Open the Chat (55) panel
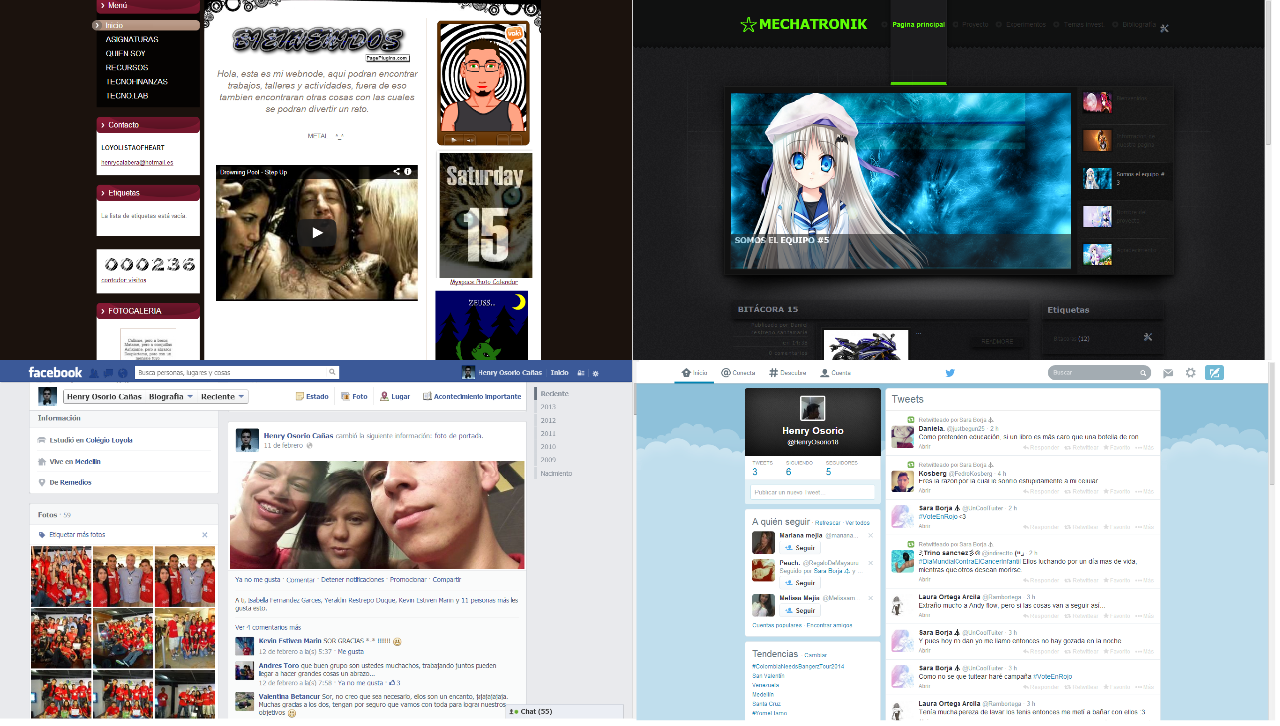1280x726 pixels. pos(530,712)
